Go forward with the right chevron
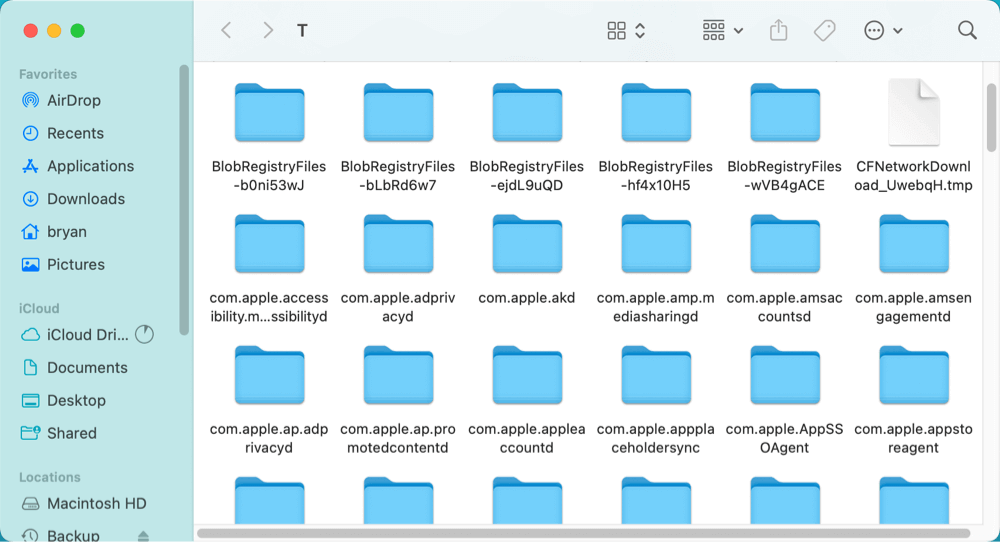The width and height of the screenshot is (1000, 542). 268,30
